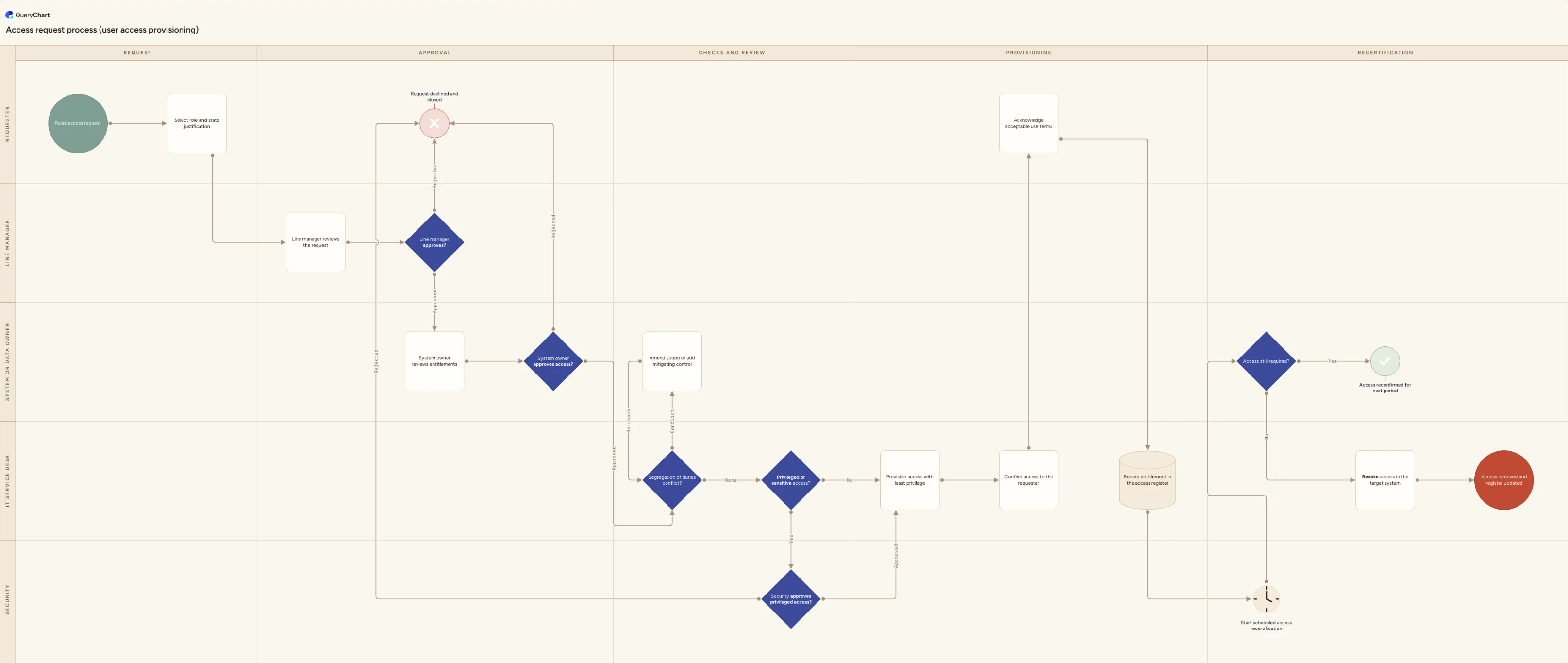Image resolution: width=1568 pixels, height=663 pixels.
Task: Select 'Confirm access to the requester' box
Action: [1029, 480]
